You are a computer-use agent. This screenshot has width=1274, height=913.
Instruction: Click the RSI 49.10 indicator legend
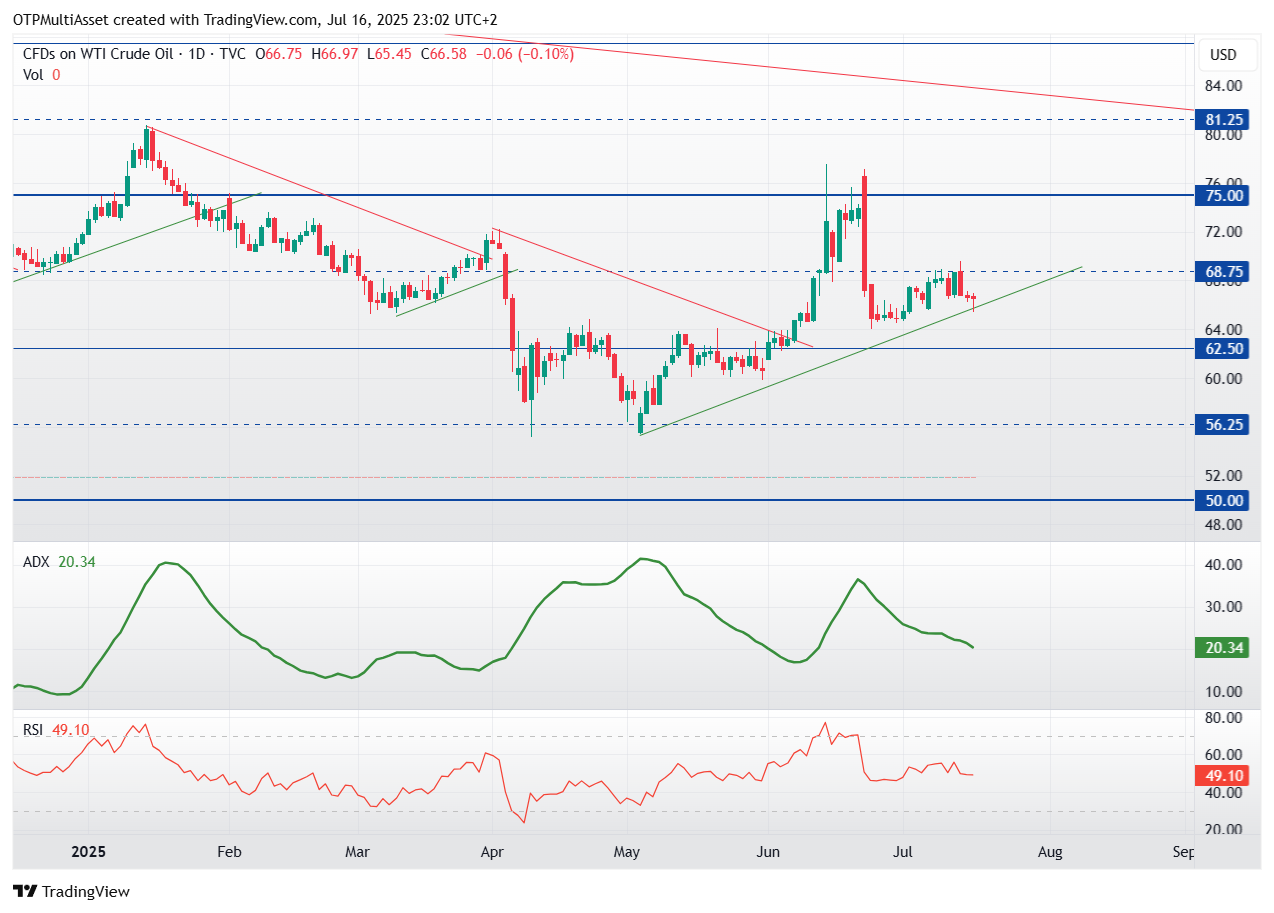(55, 730)
